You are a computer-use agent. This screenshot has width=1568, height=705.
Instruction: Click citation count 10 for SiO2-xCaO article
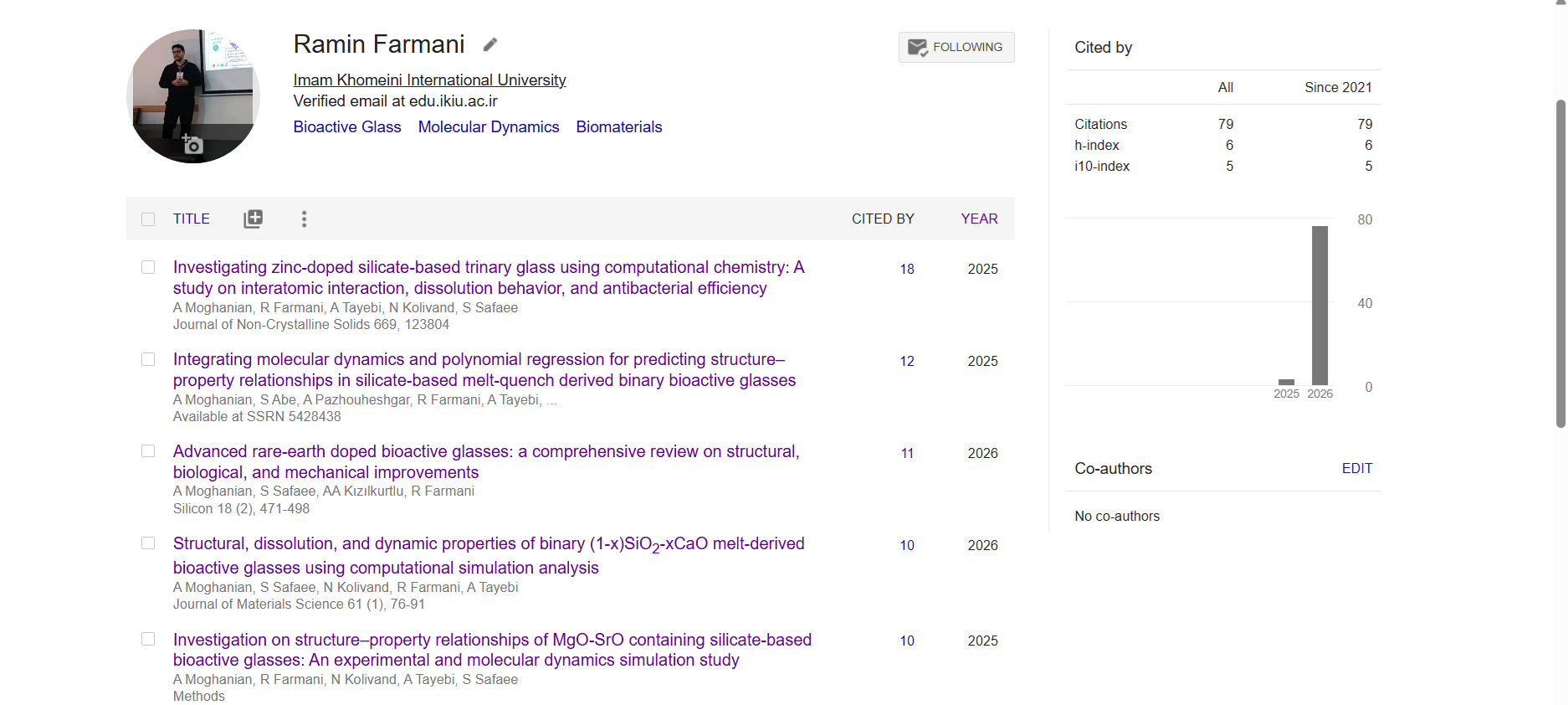[907, 545]
